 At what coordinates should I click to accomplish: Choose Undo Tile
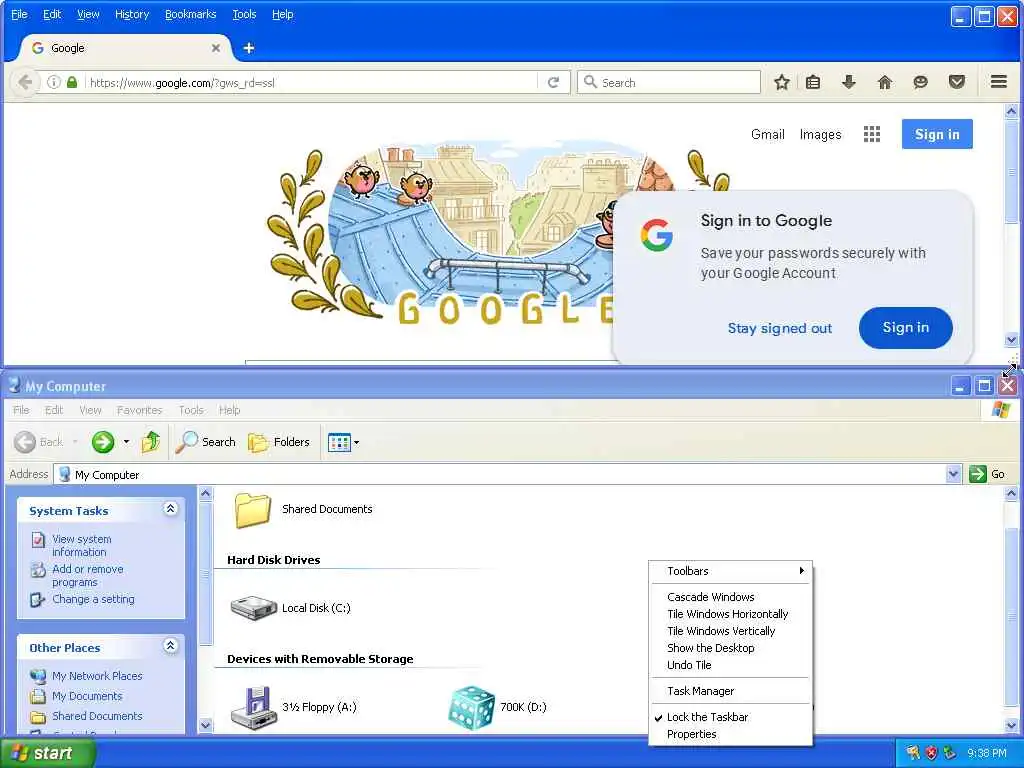click(730, 665)
